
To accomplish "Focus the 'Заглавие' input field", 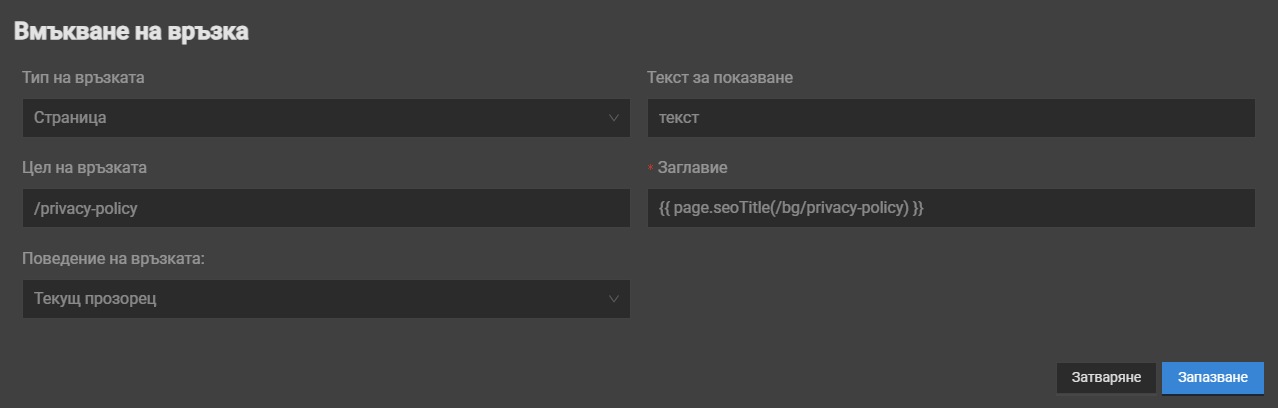I will coord(950,208).
